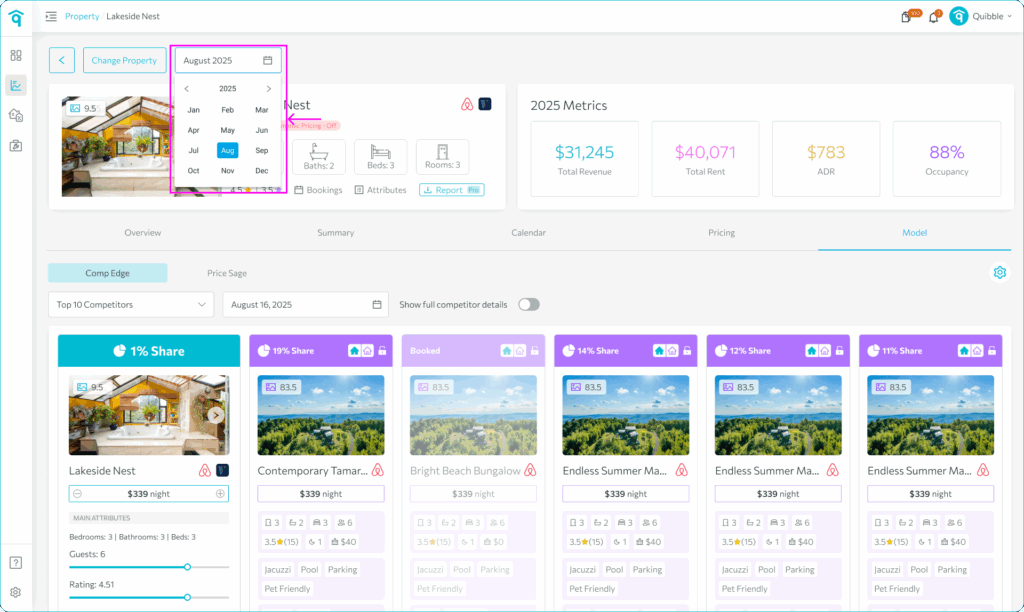
Task: Click the Airbnb icon on the 11% Share card
Action: tap(984, 470)
